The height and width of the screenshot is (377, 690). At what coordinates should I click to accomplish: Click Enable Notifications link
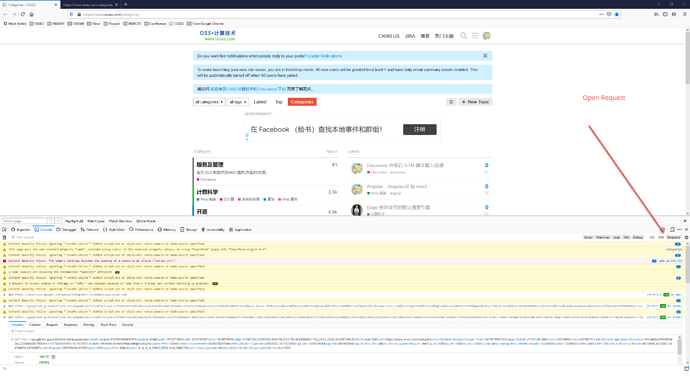pos(324,56)
